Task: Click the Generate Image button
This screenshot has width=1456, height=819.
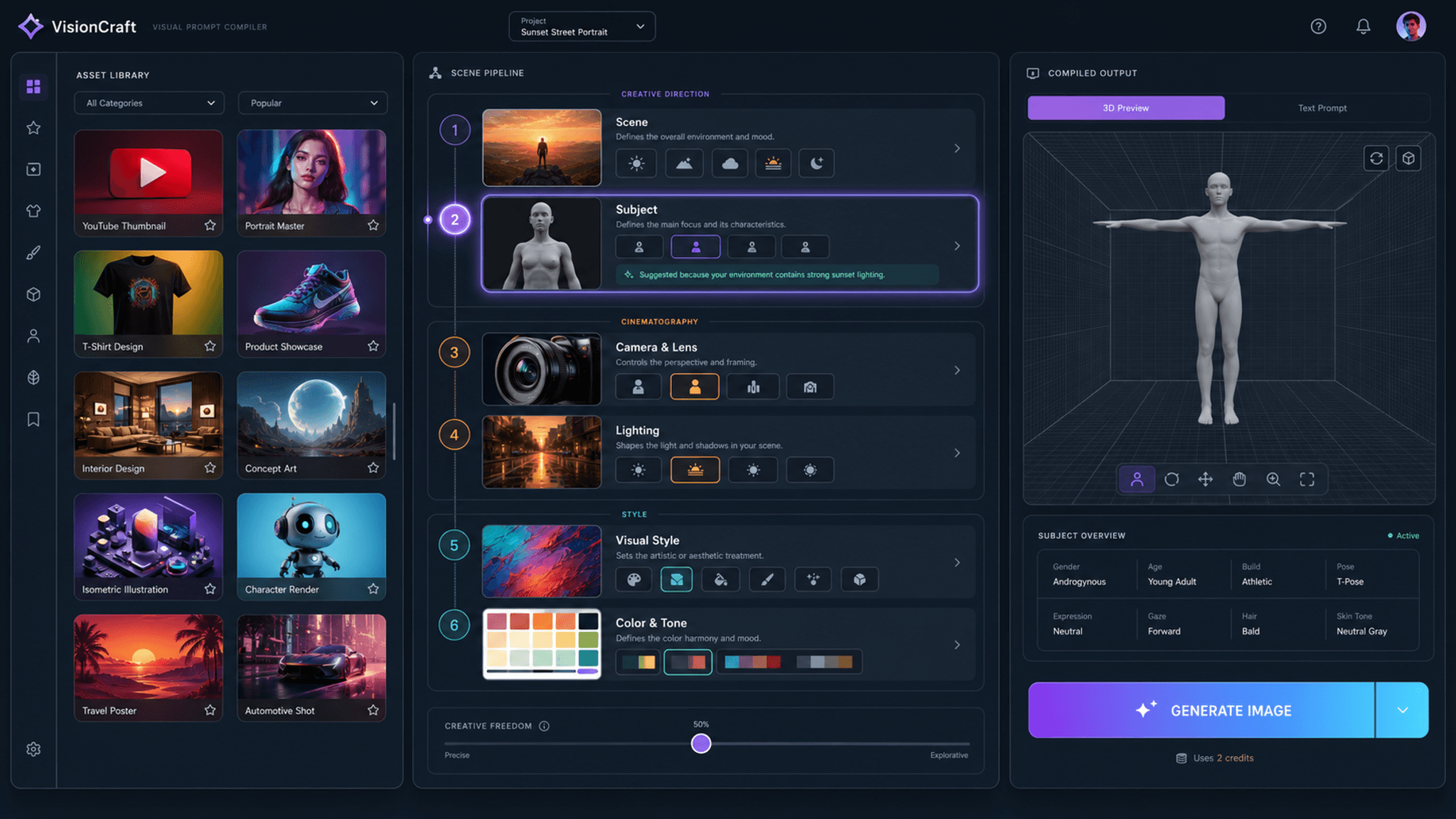Action: tap(1201, 710)
